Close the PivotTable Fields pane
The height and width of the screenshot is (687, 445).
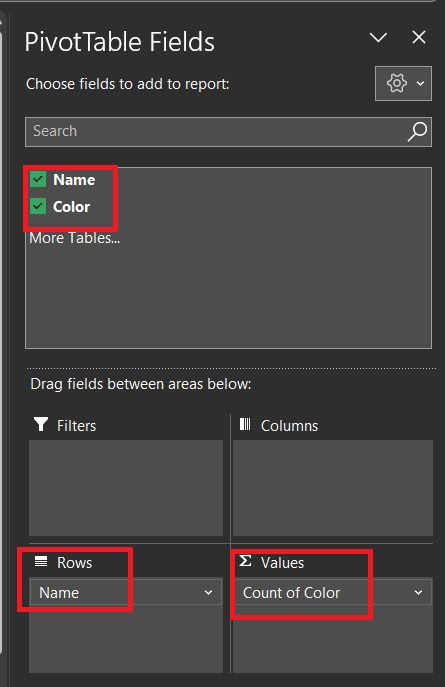419,37
